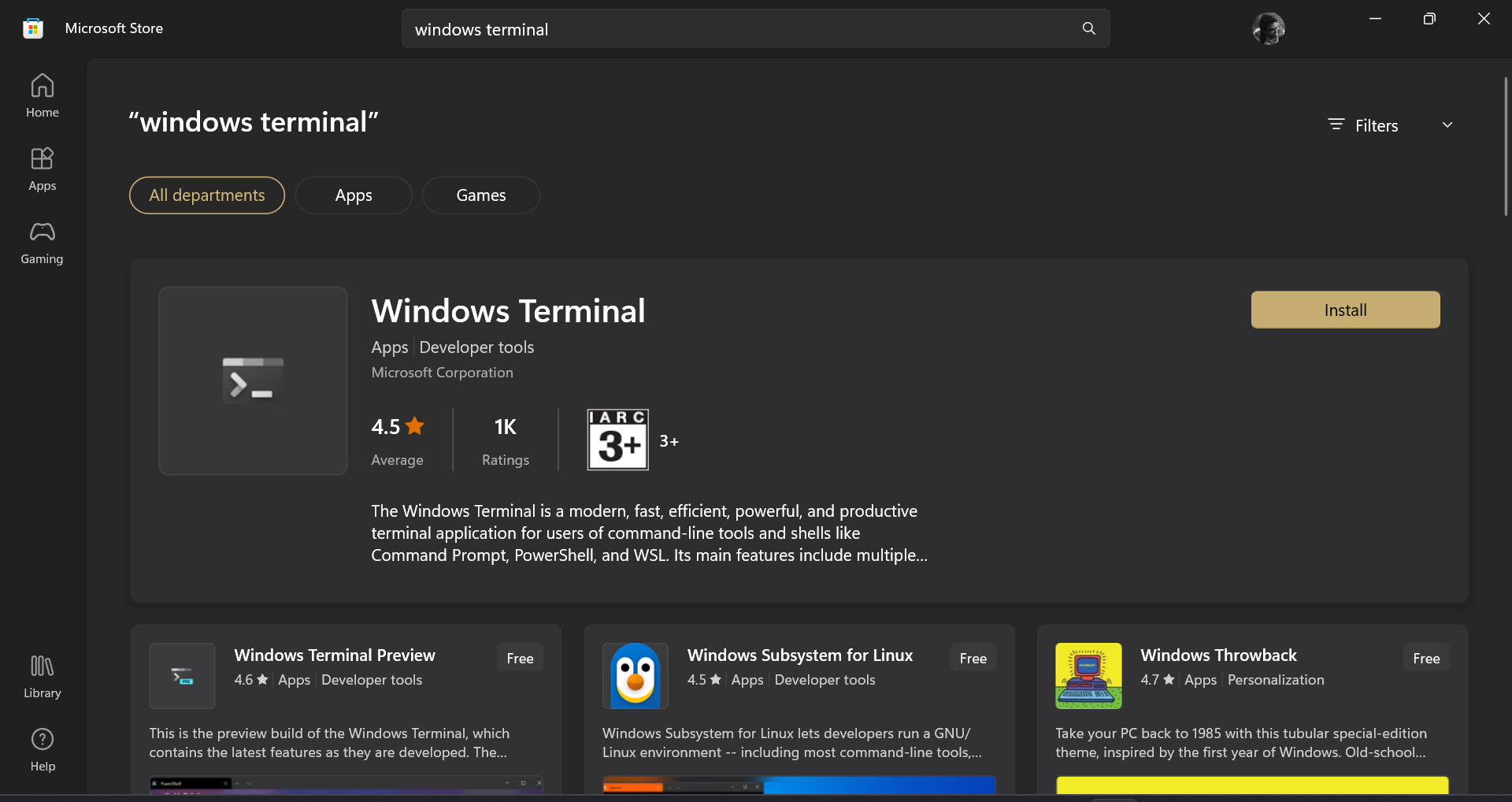Expand the Filters dropdown
1512x802 pixels.
tap(1375, 125)
